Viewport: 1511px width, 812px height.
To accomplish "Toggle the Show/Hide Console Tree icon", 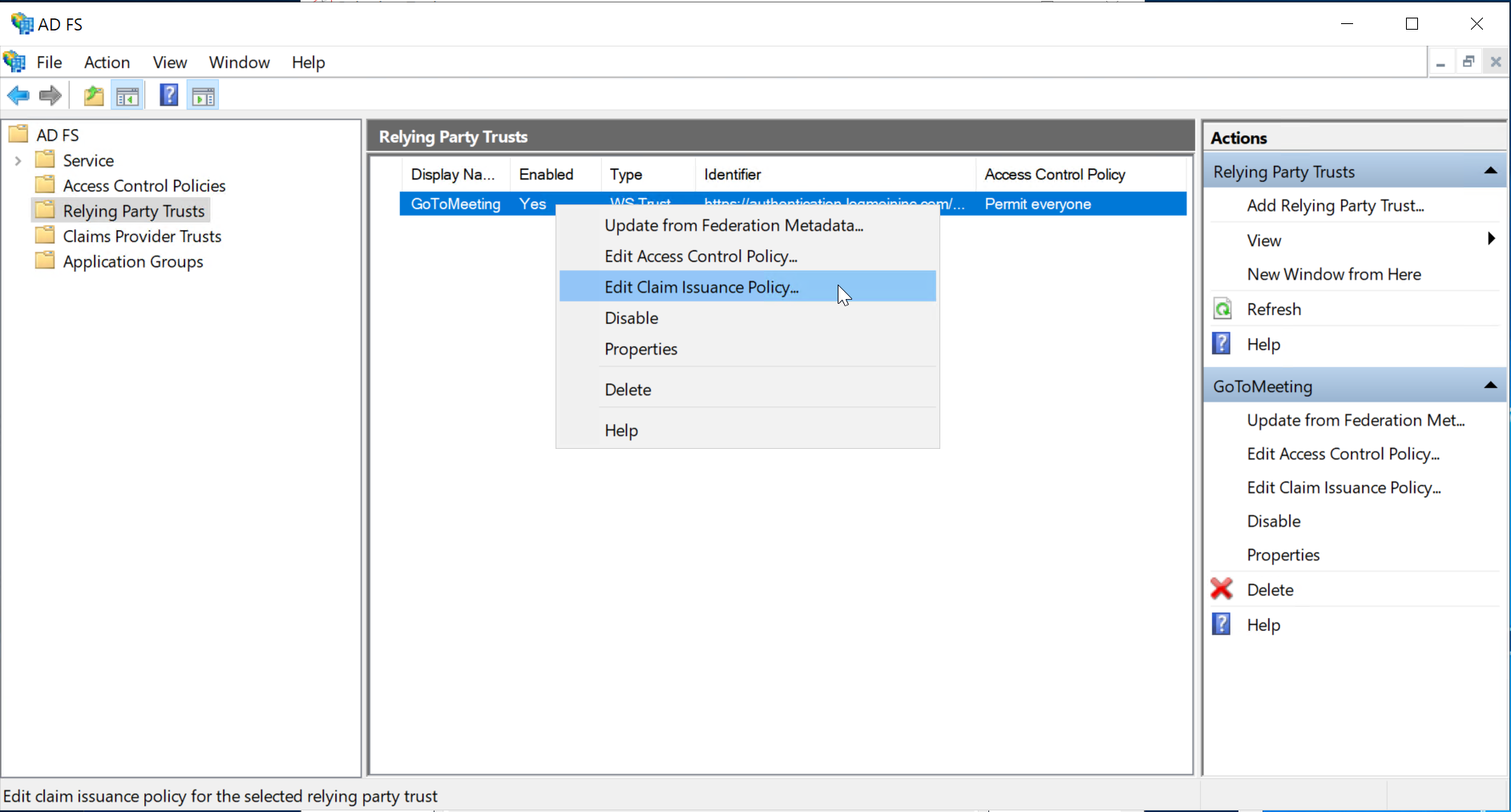I will 128,96.
